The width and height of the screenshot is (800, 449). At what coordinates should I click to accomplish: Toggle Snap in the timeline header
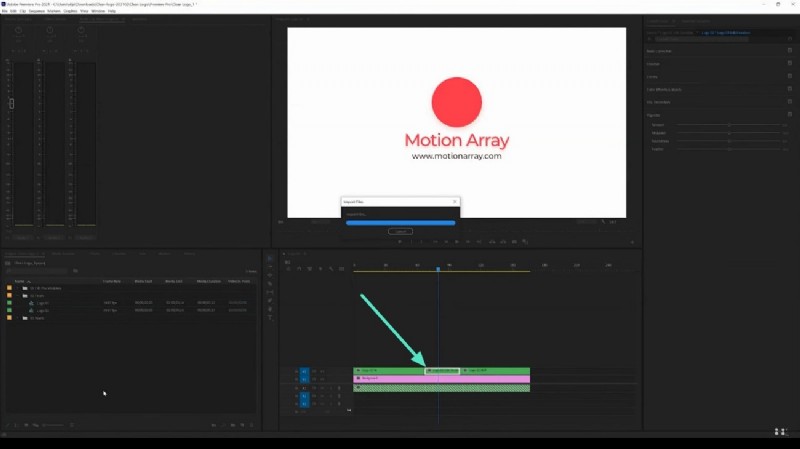click(299, 269)
